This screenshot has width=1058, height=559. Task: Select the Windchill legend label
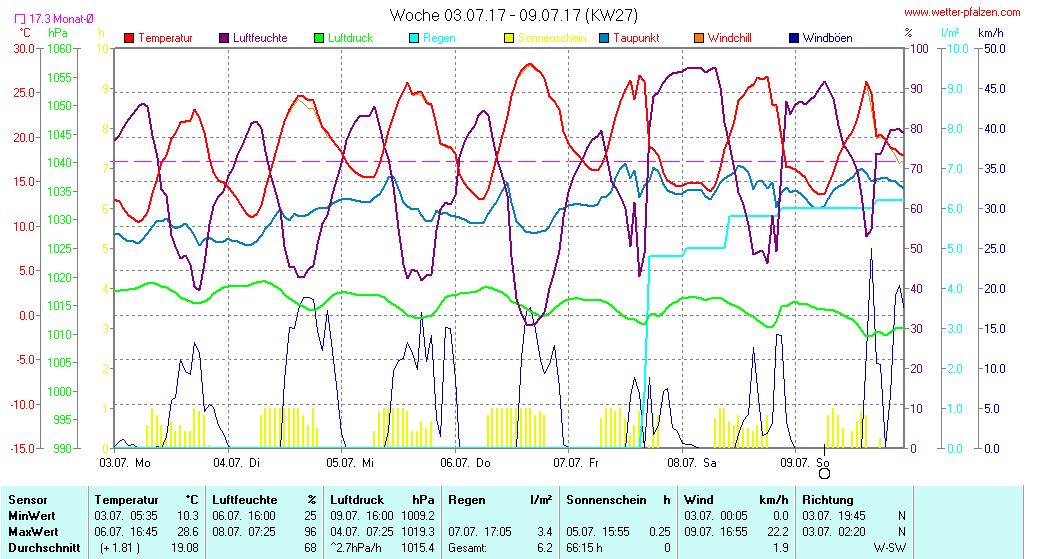[730, 38]
